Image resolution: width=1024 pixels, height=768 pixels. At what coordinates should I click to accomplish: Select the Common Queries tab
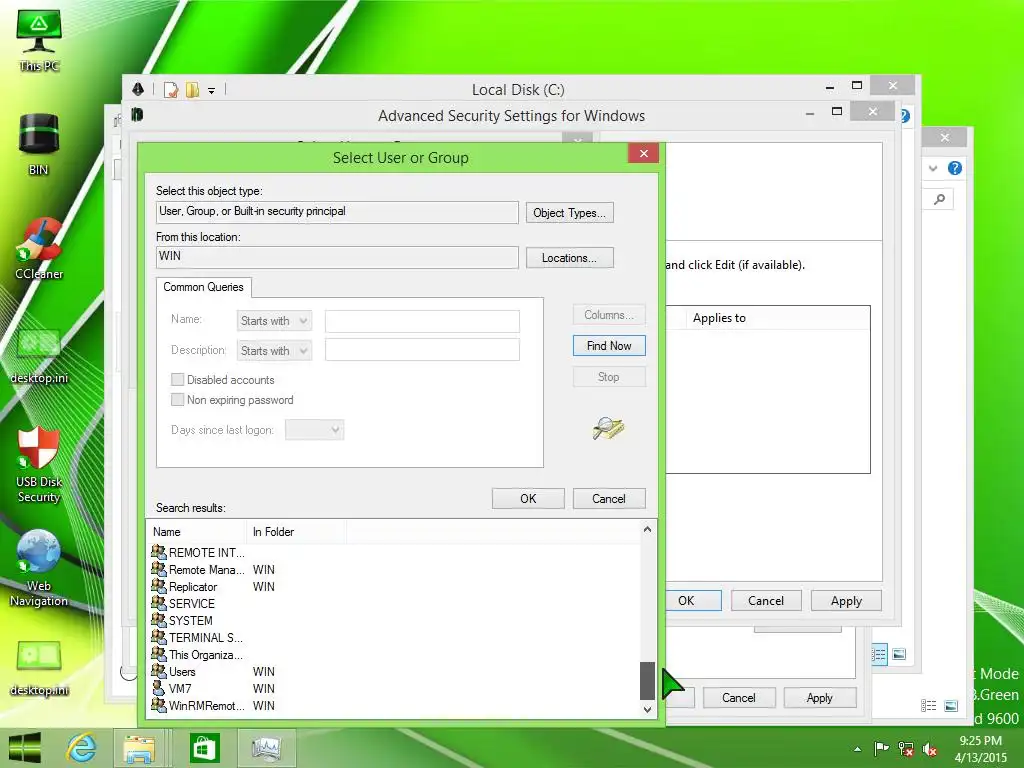click(203, 287)
